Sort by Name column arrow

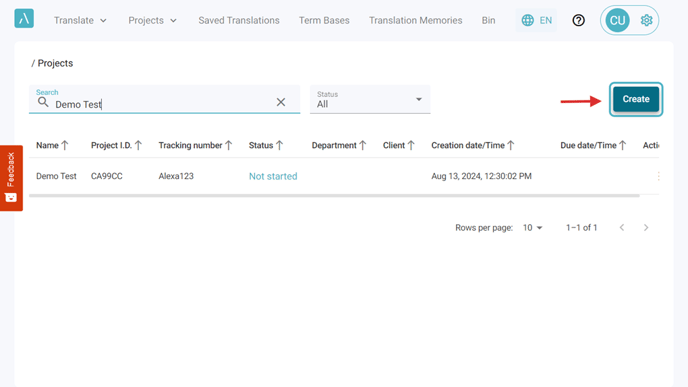coord(65,145)
